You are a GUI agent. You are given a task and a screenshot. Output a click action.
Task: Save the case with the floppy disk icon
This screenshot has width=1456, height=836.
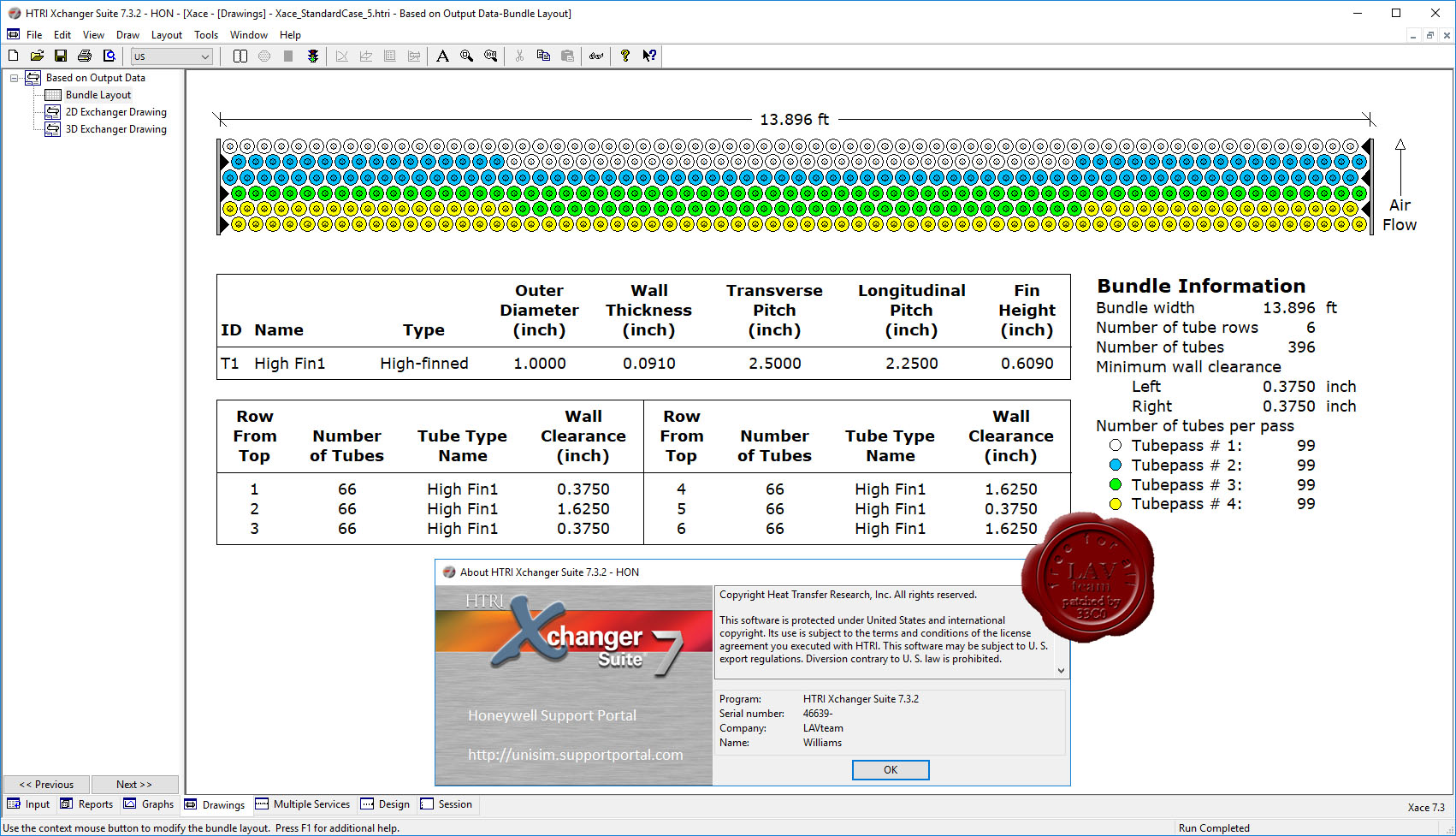[x=61, y=56]
